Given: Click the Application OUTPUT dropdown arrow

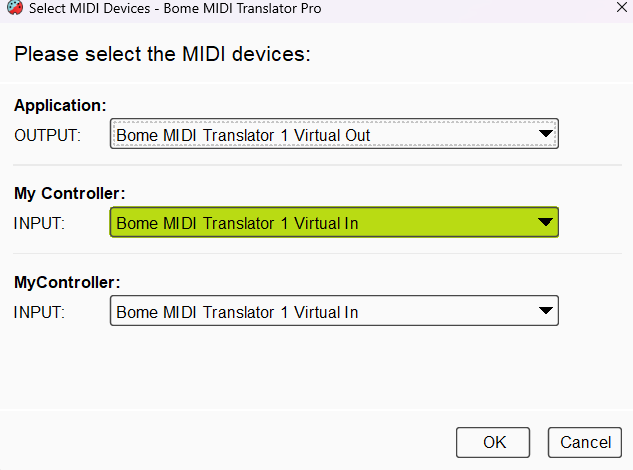Looking at the screenshot, I should click(545, 134).
